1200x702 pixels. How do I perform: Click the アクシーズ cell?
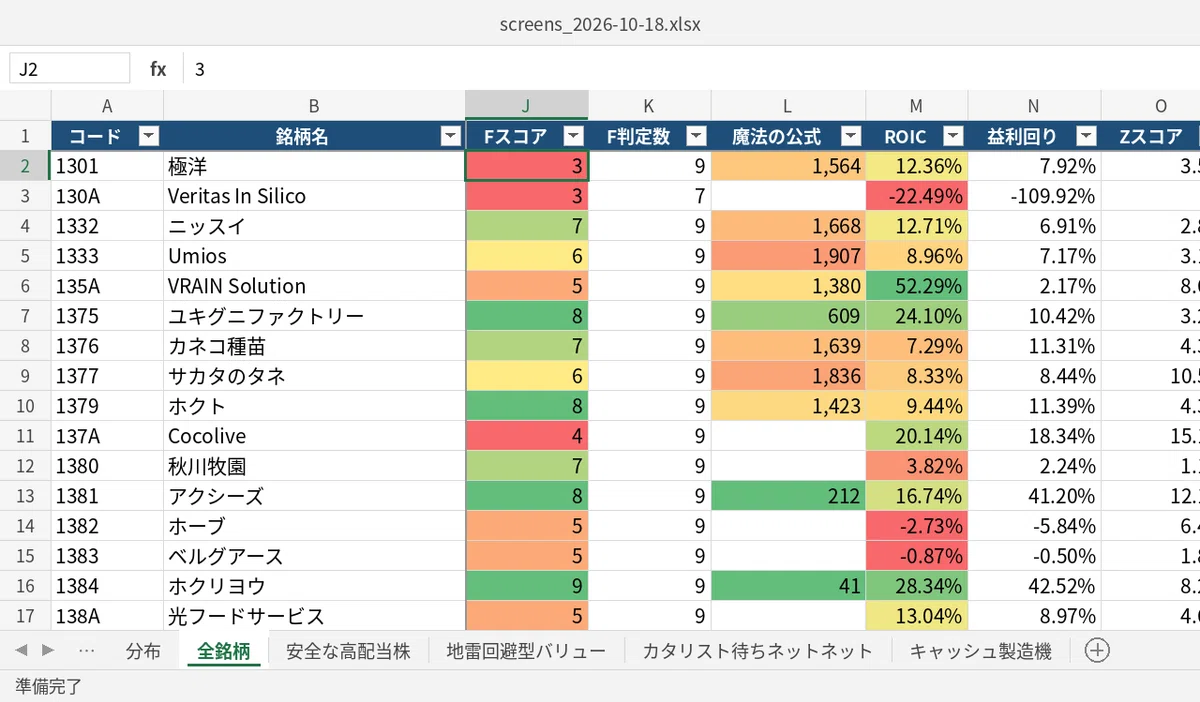tap(314, 496)
